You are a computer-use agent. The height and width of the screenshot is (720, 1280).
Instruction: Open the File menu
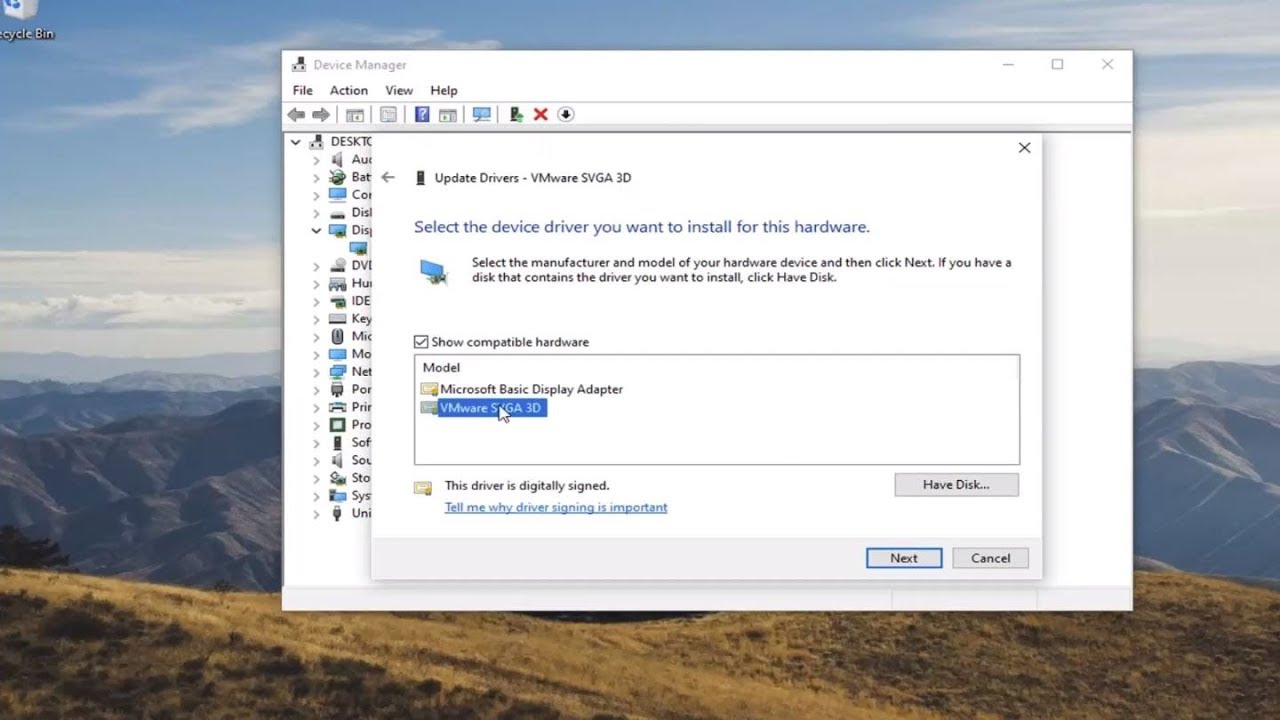pyautogui.click(x=302, y=90)
